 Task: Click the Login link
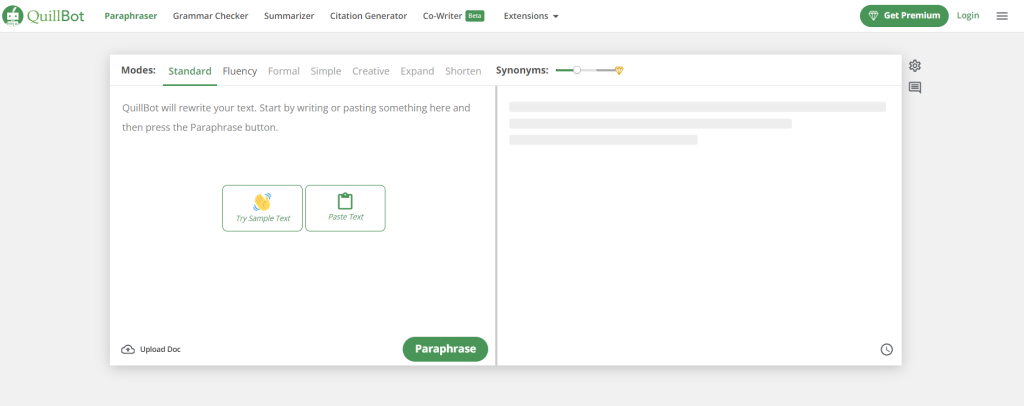(968, 16)
